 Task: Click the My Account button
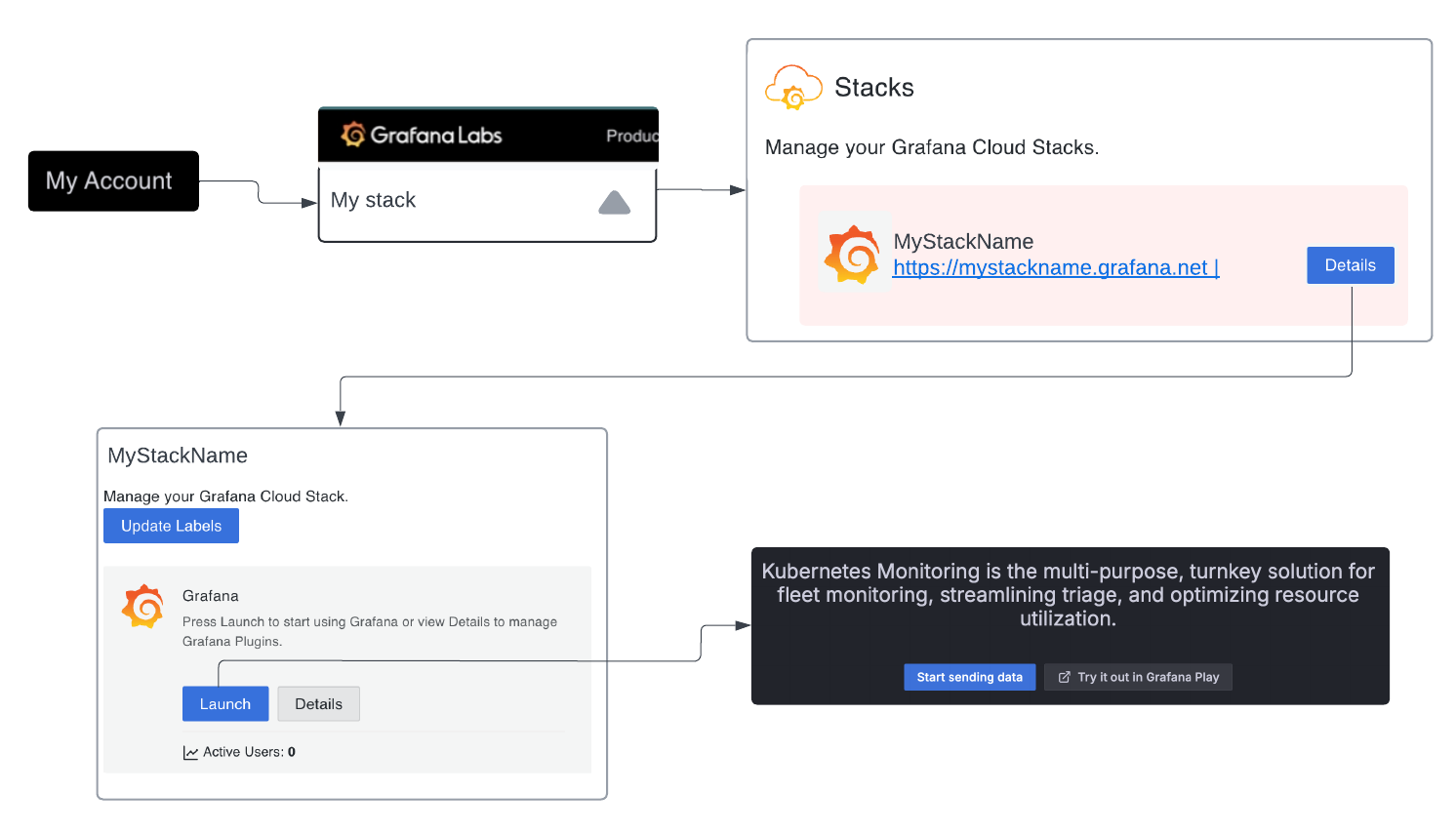point(113,181)
